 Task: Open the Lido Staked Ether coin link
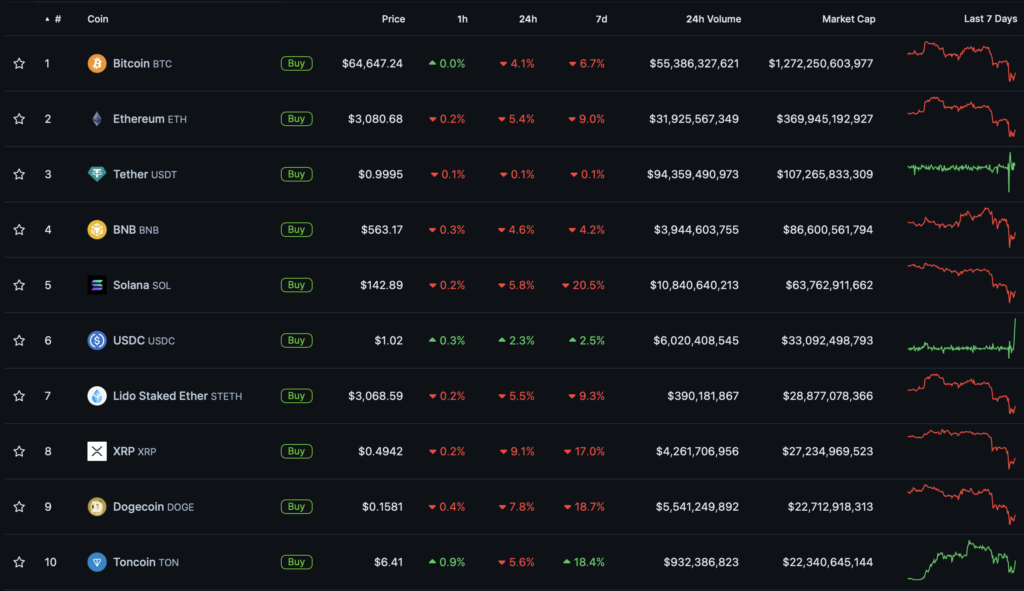click(160, 396)
